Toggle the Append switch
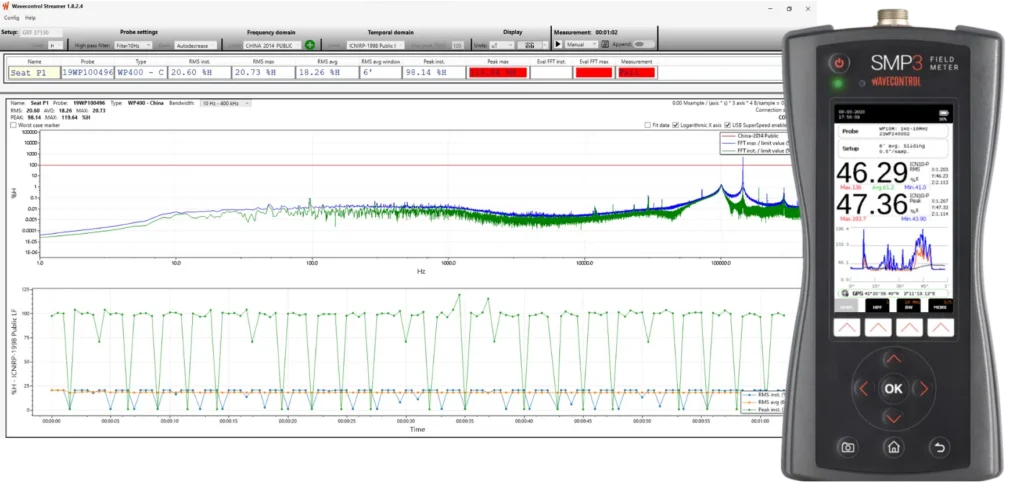The width and height of the screenshot is (1024, 483). click(x=645, y=45)
